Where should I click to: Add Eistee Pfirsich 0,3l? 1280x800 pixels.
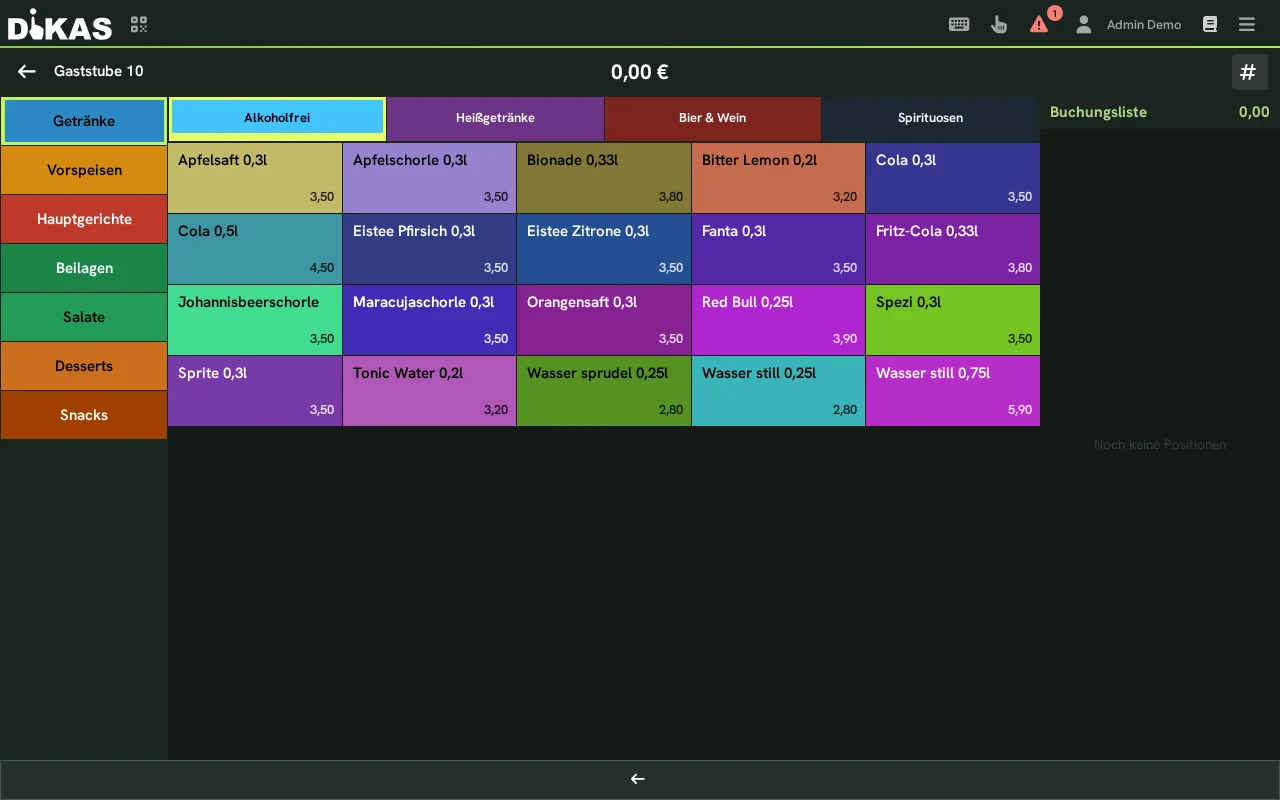pyautogui.click(x=430, y=249)
